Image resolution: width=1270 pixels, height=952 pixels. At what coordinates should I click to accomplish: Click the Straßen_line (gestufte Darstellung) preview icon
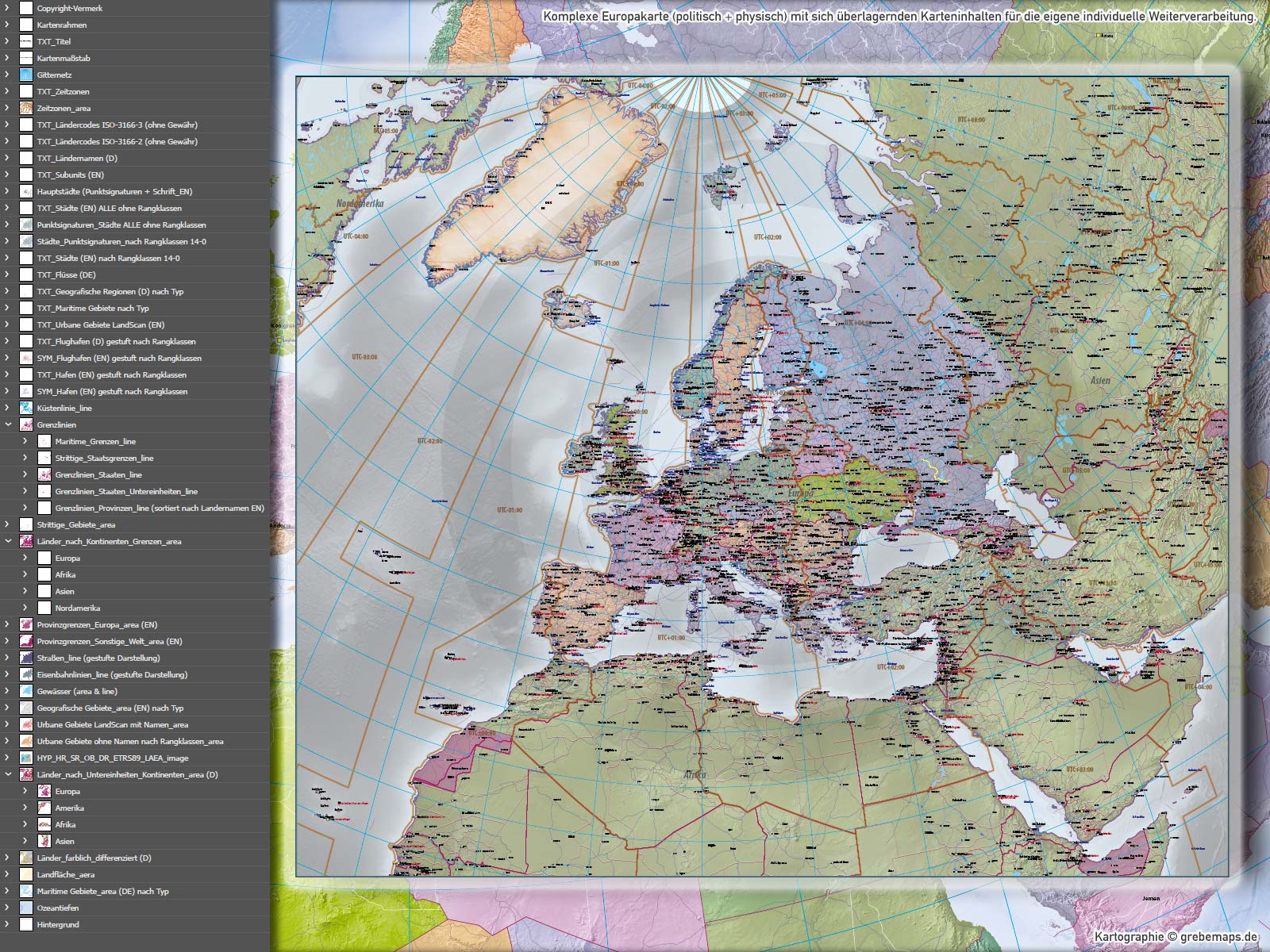[27, 658]
